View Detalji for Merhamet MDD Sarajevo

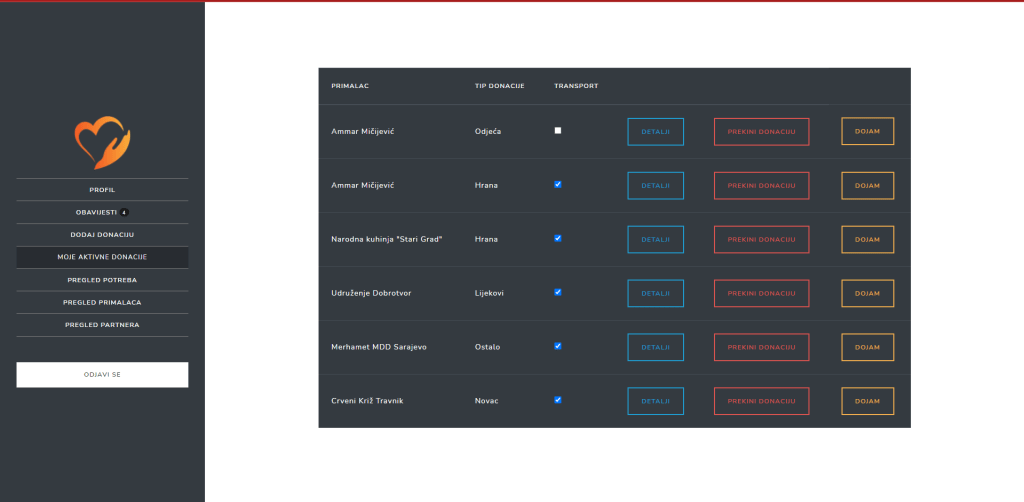tap(655, 347)
